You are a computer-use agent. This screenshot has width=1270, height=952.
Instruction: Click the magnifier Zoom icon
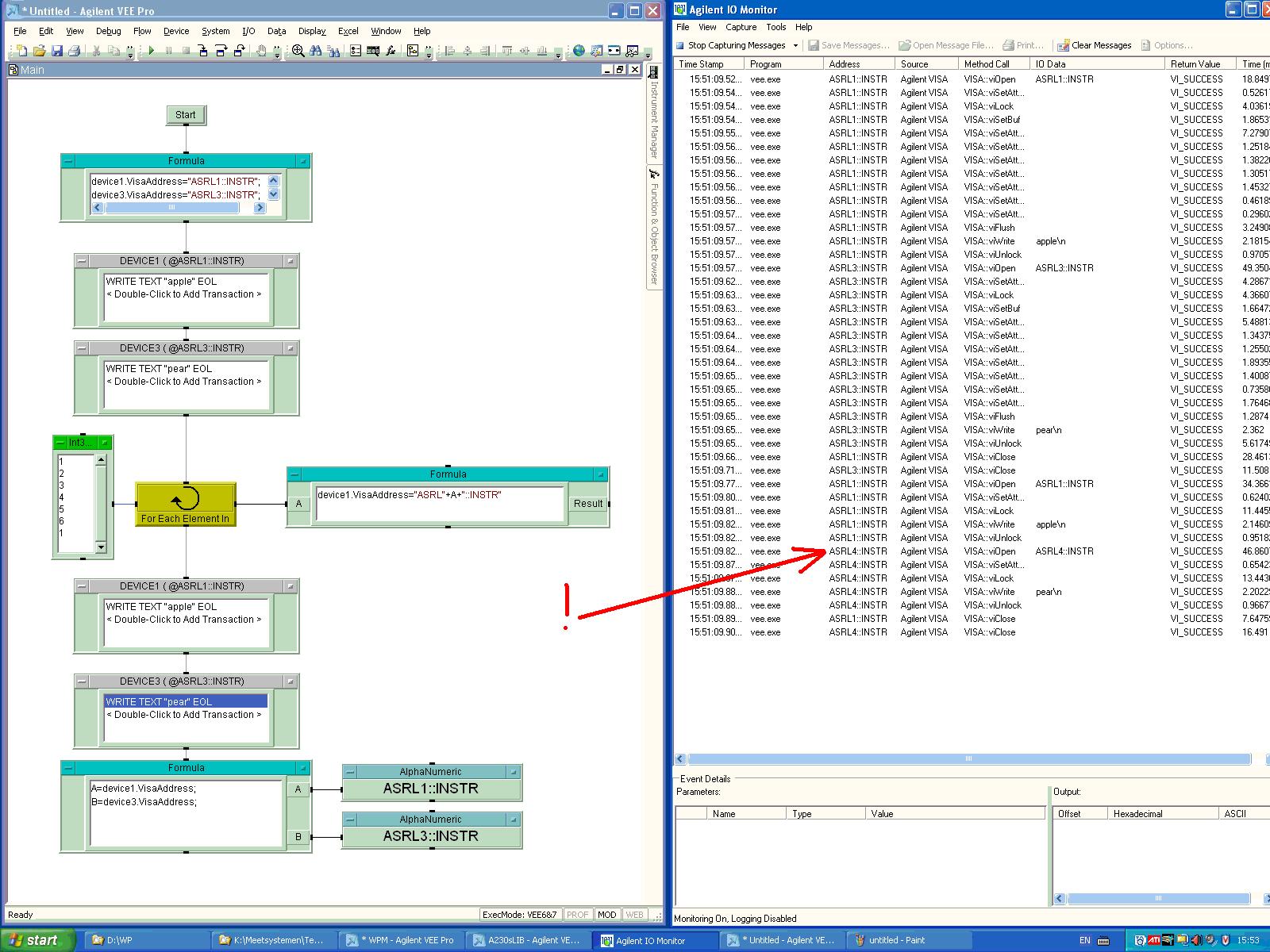[x=298, y=51]
